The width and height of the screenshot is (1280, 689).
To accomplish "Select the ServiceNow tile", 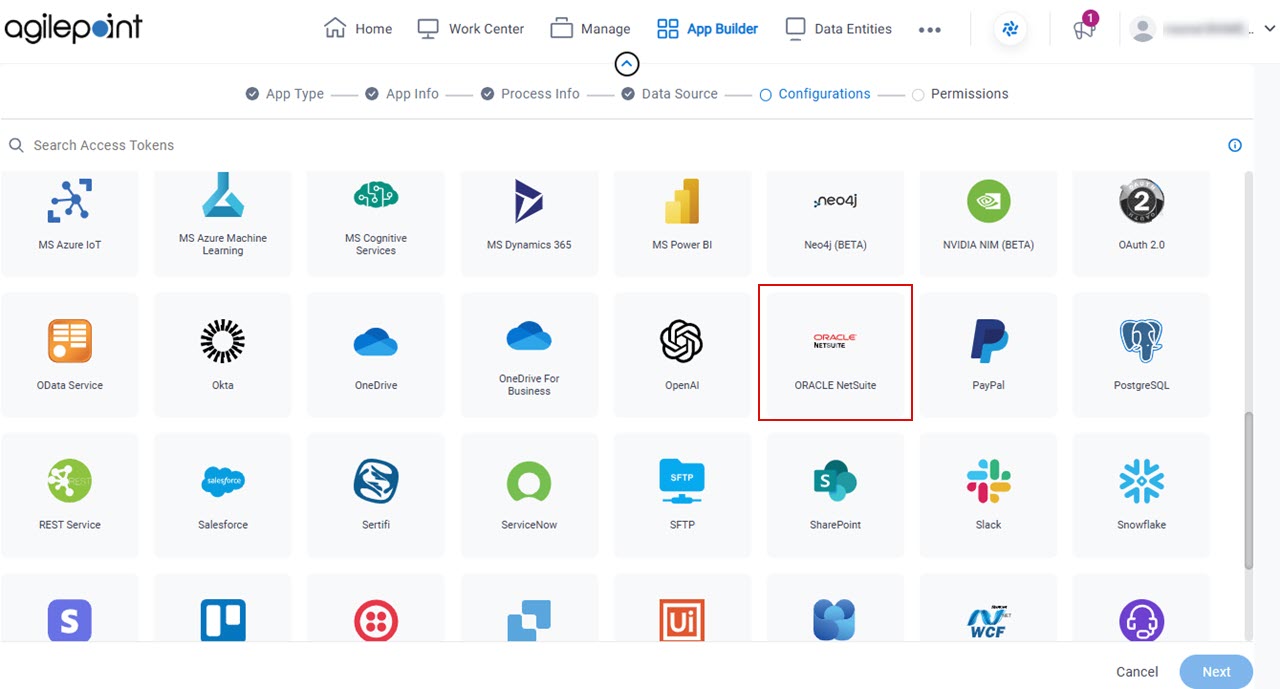I will coord(529,495).
